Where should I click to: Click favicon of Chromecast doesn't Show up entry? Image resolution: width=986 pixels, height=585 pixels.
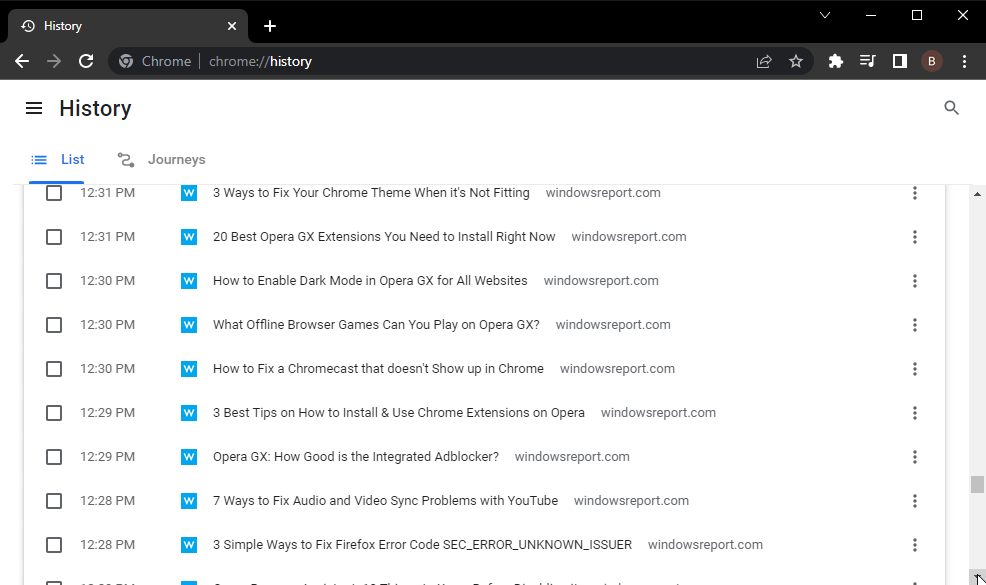(189, 369)
